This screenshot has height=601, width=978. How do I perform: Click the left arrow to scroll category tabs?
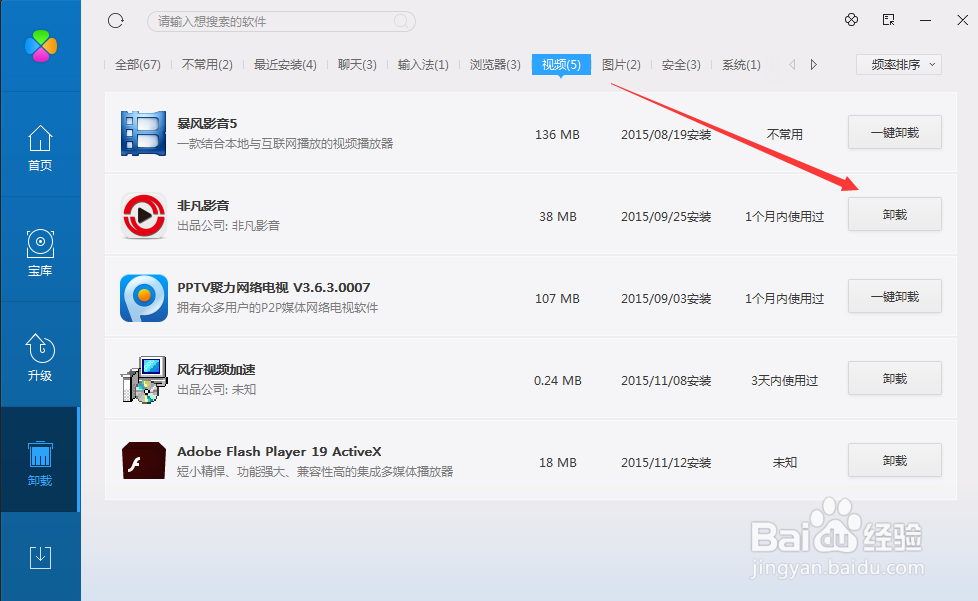pyautogui.click(x=791, y=63)
